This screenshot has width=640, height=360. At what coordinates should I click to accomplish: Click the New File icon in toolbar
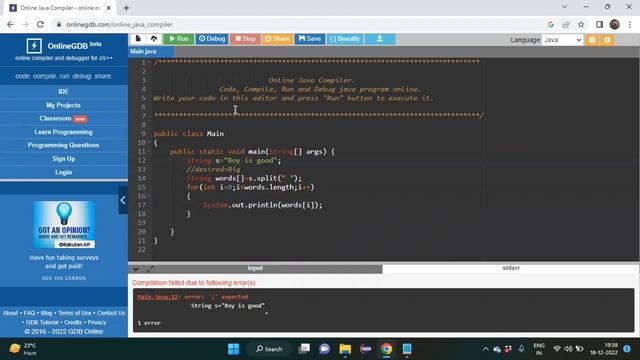(x=138, y=39)
